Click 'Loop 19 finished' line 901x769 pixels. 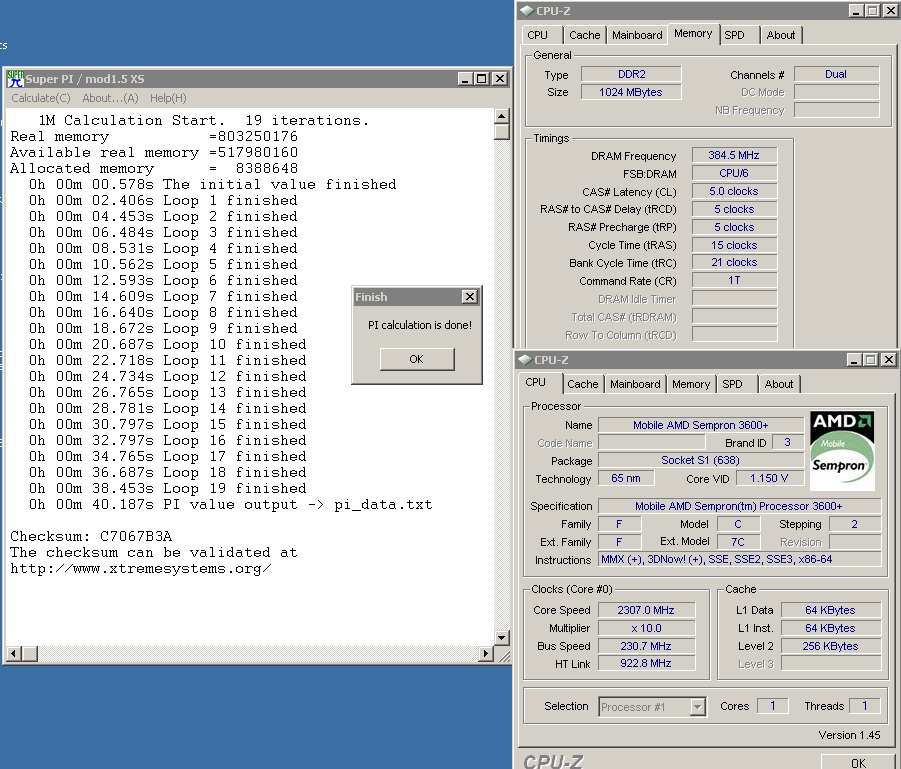[168, 489]
